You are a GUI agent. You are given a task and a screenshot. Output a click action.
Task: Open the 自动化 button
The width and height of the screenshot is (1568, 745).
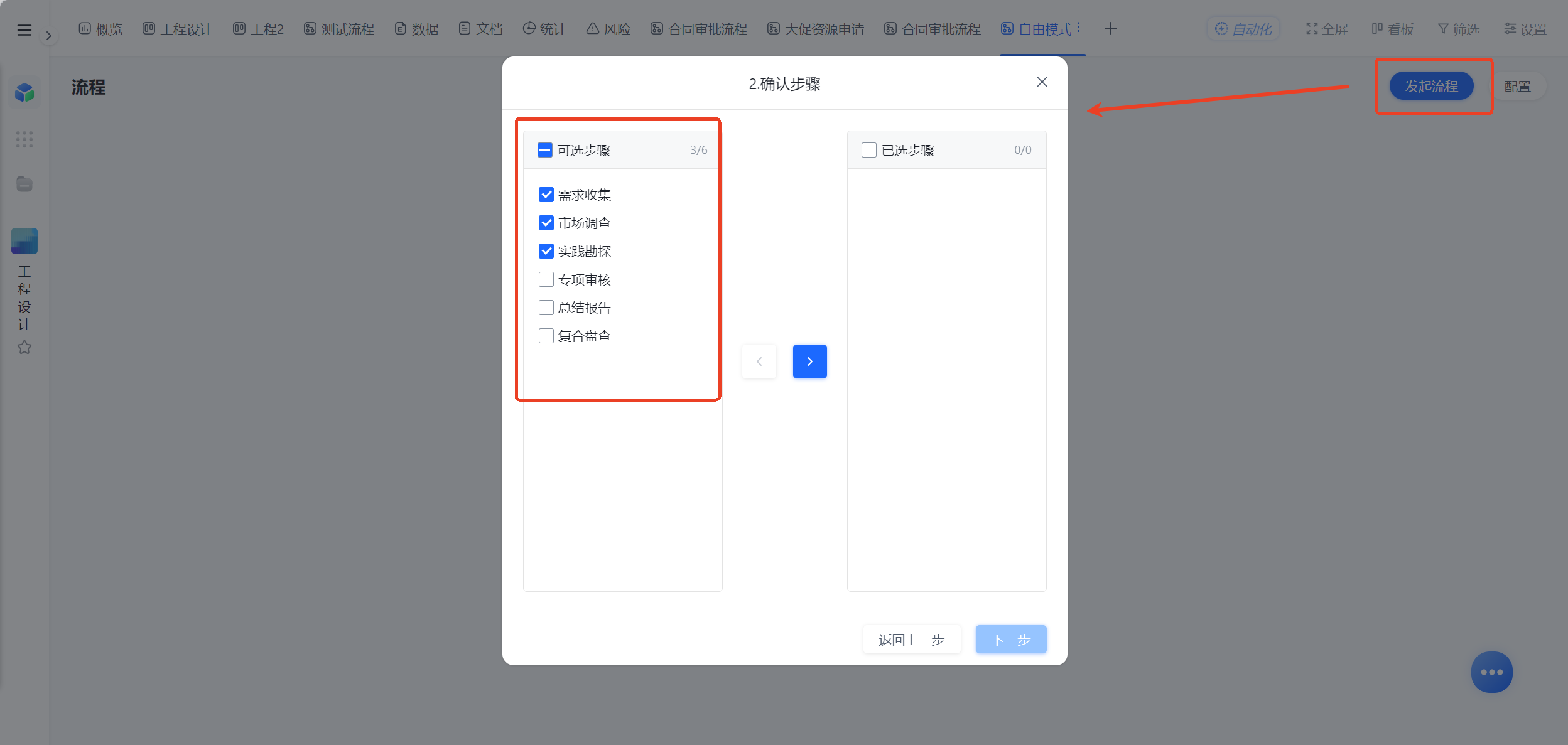[x=1243, y=29]
